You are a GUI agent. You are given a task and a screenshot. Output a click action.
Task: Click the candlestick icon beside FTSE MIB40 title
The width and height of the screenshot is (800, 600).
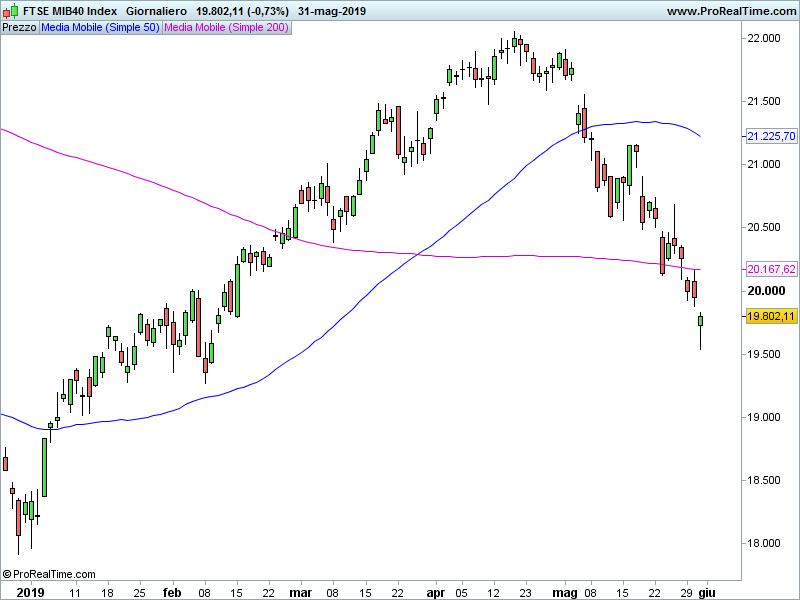[10, 11]
